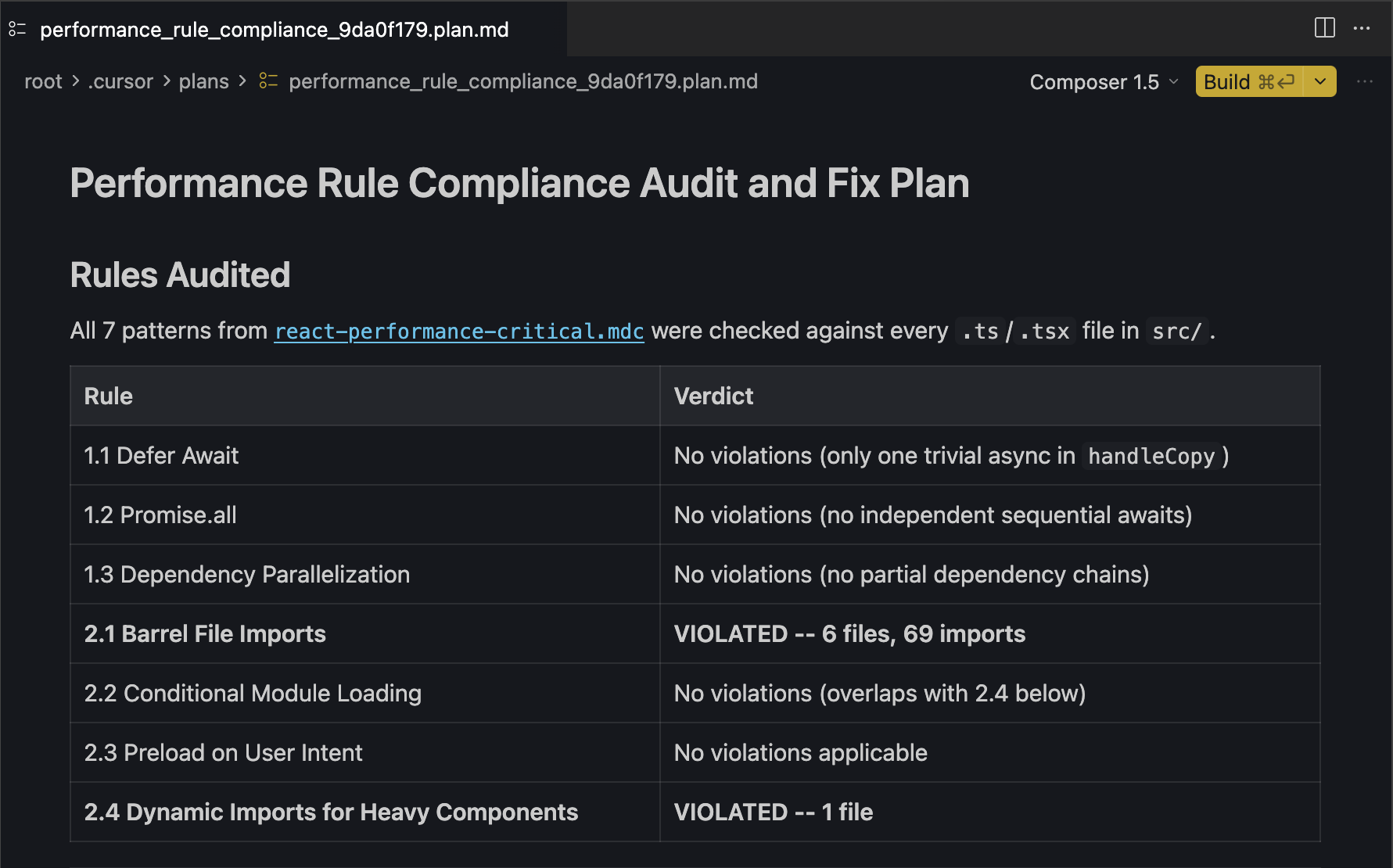Click the 2.3 Preload on User Intent cell
1393x868 pixels.
[364, 752]
